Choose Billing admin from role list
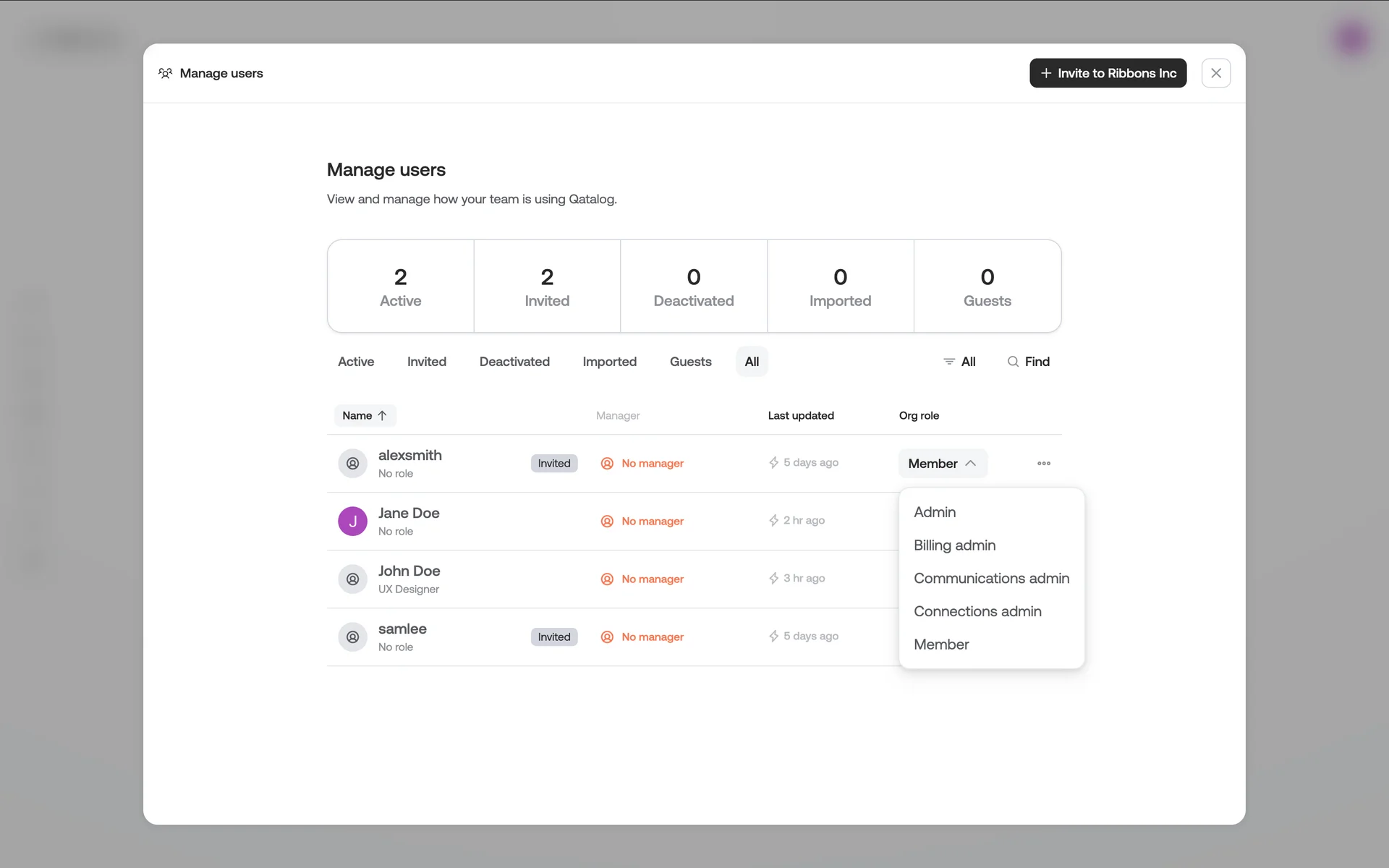Image resolution: width=1389 pixels, height=868 pixels. pyautogui.click(x=954, y=545)
